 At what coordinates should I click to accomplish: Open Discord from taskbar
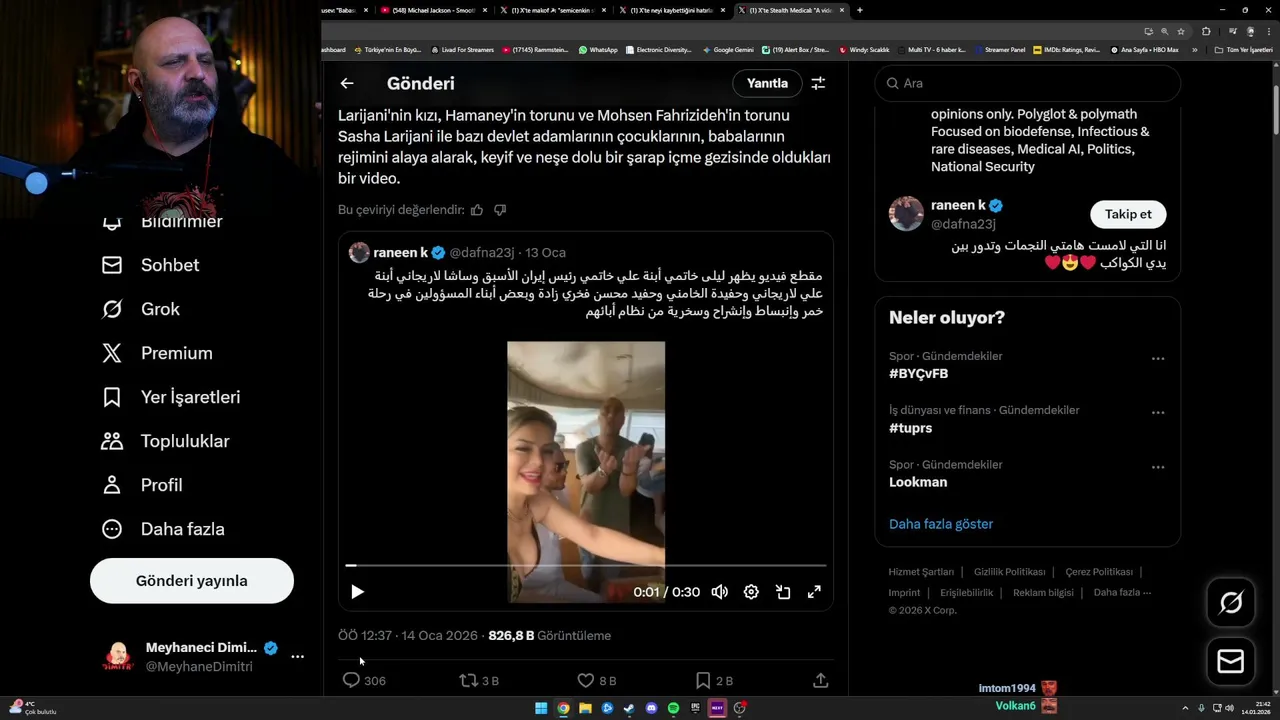click(x=651, y=708)
